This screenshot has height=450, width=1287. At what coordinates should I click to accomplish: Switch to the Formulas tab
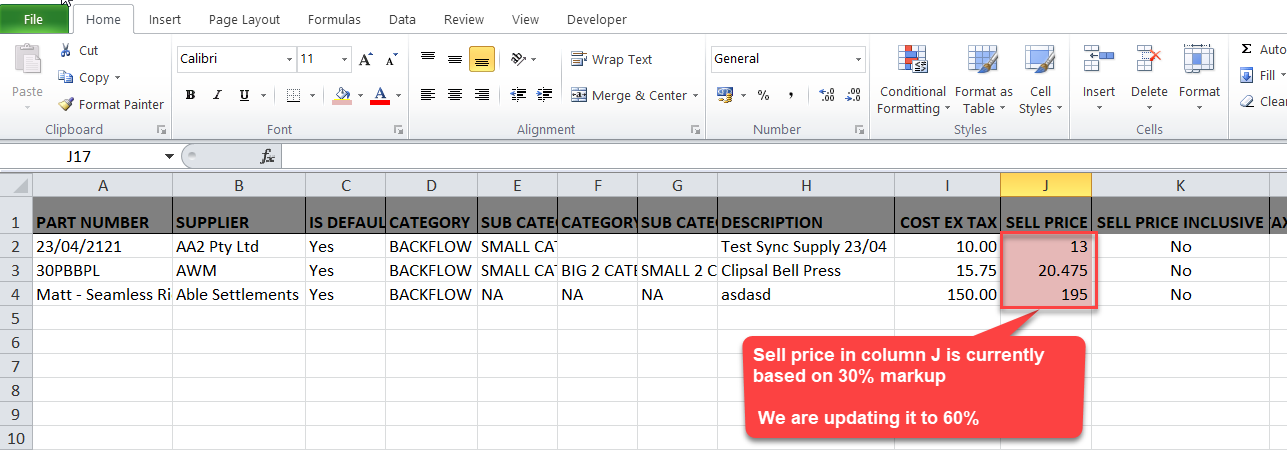(x=334, y=20)
